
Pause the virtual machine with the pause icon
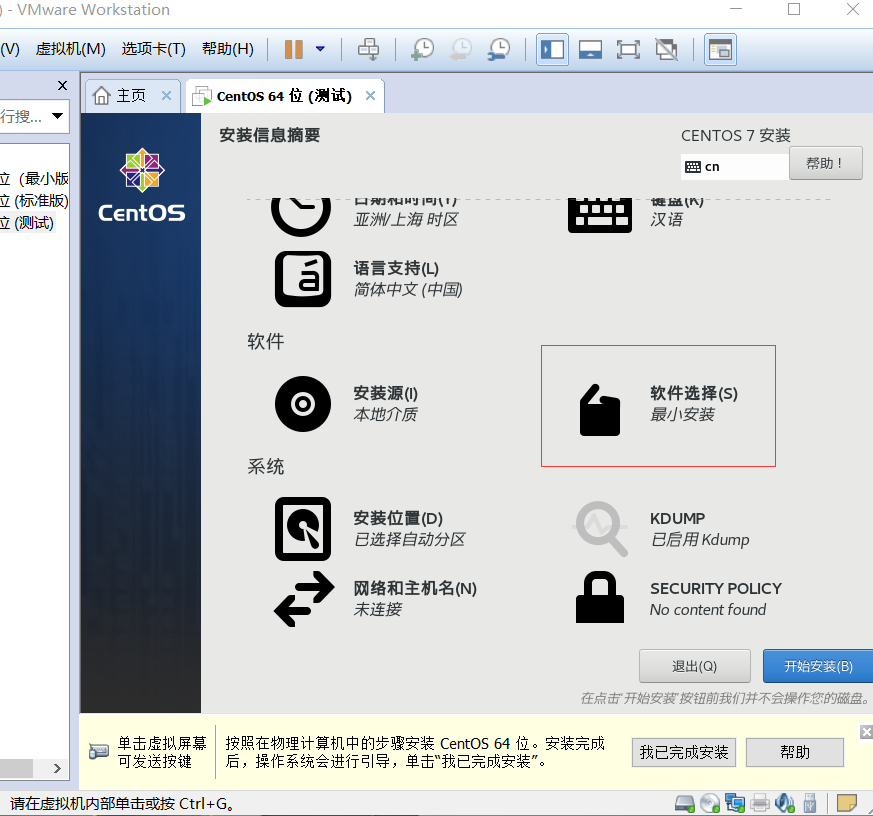click(x=293, y=49)
